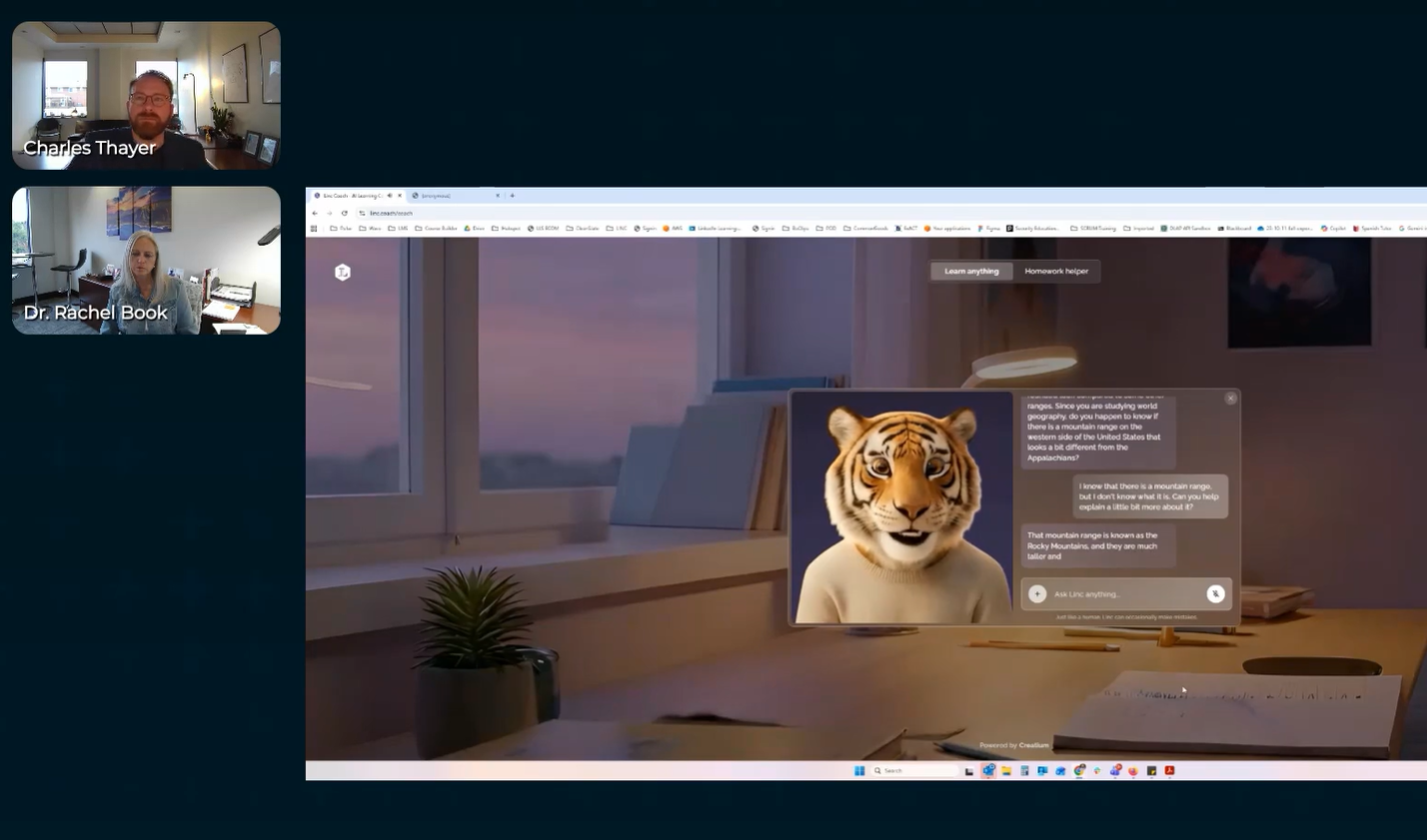Open the SCRUM Training bookmark folder
Screen dimensions: 1427x840
1093,229
